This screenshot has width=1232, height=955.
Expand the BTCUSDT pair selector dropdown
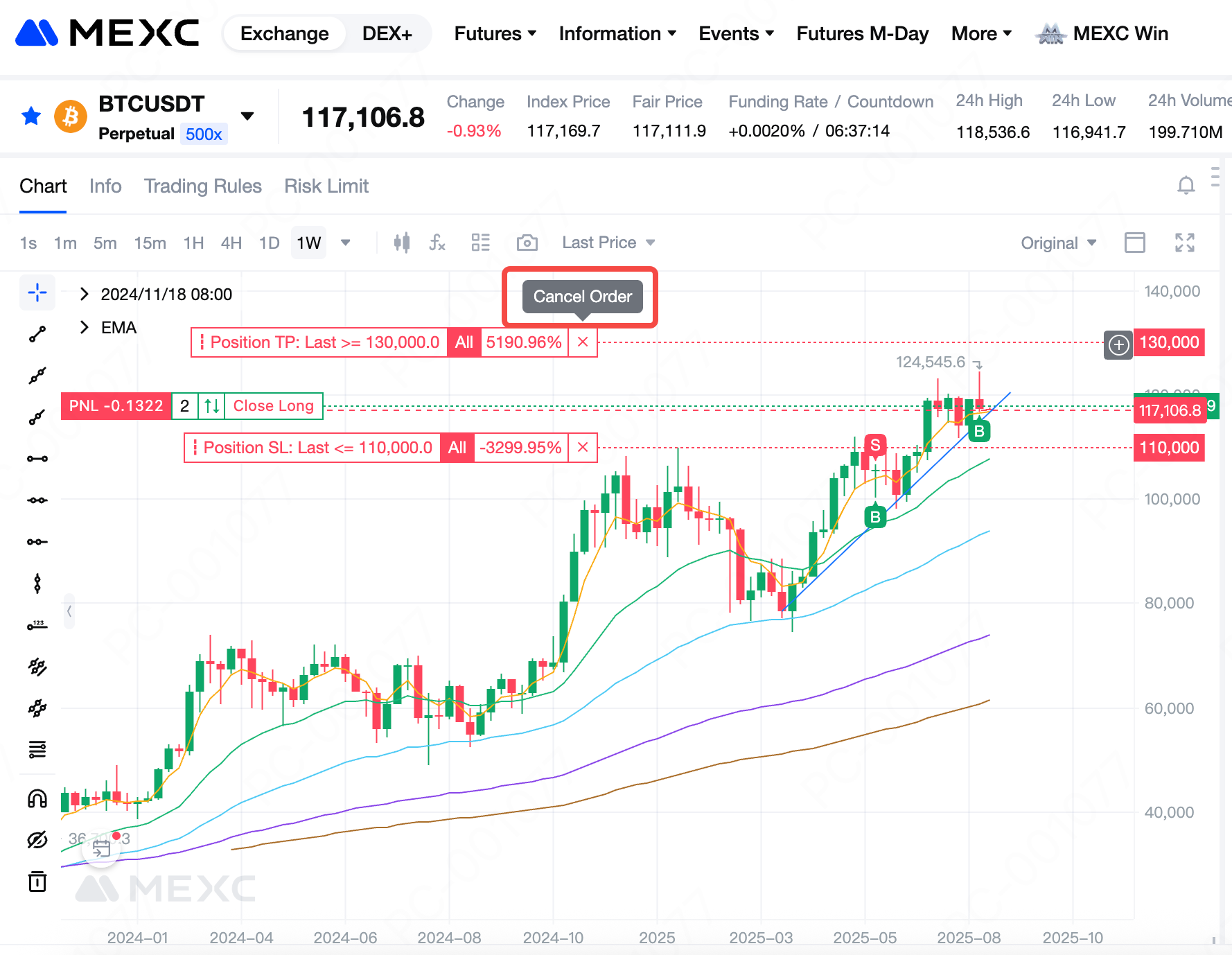247,116
